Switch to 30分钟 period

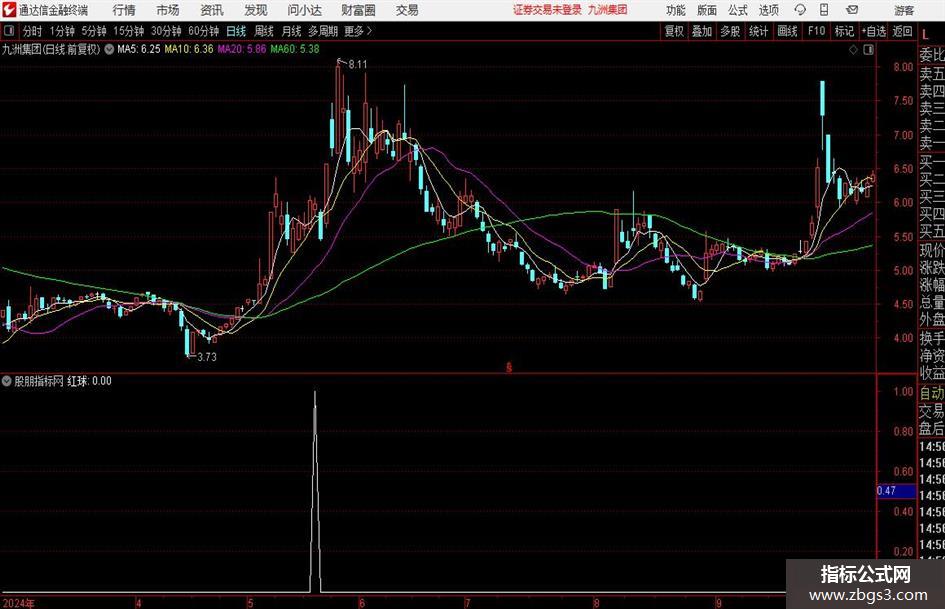(x=166, y=31)
